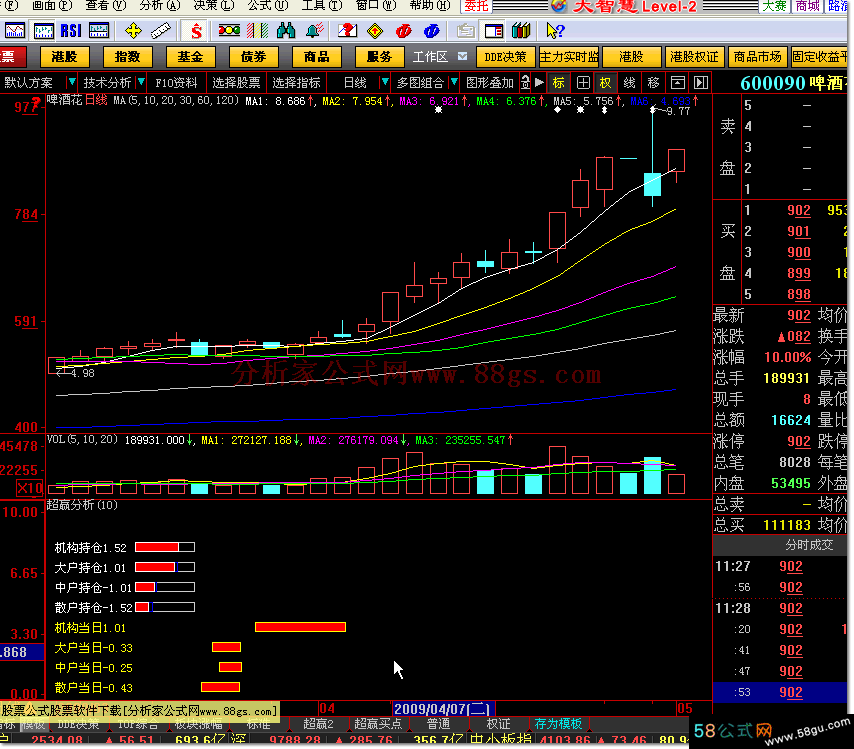This screenshot has height=749, width=854.
Task: Open the candlestick chart view icon
Action: click(x=44, y=31)
